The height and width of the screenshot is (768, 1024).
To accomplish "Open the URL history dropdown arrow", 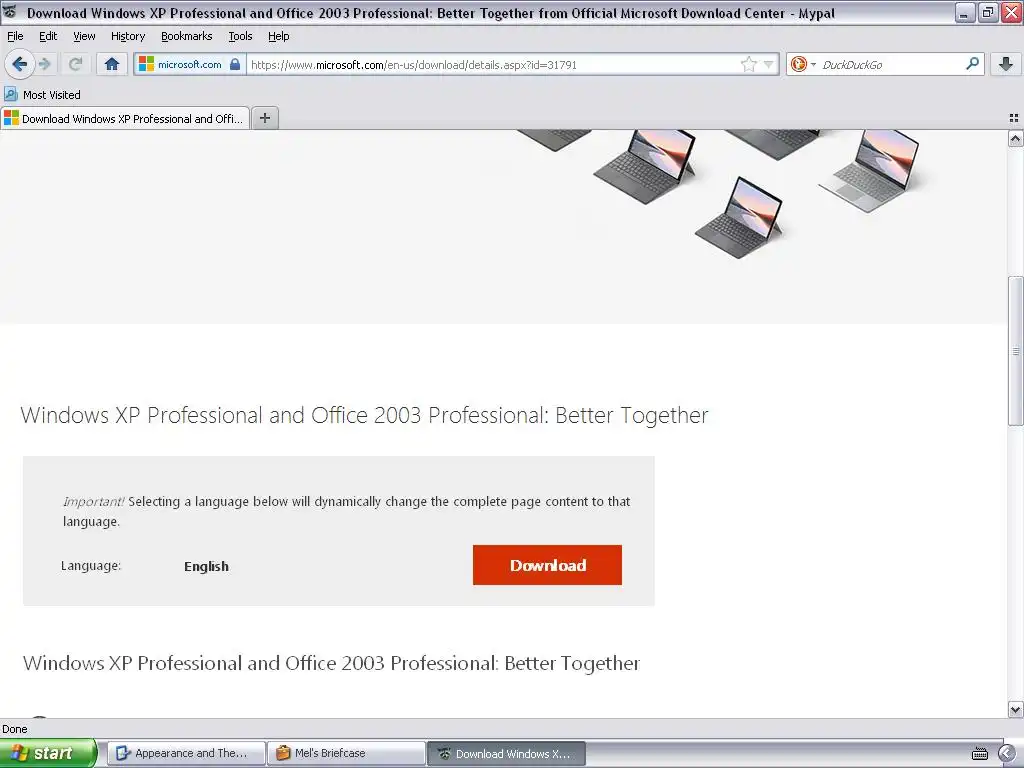I will [x=769, y=64].
